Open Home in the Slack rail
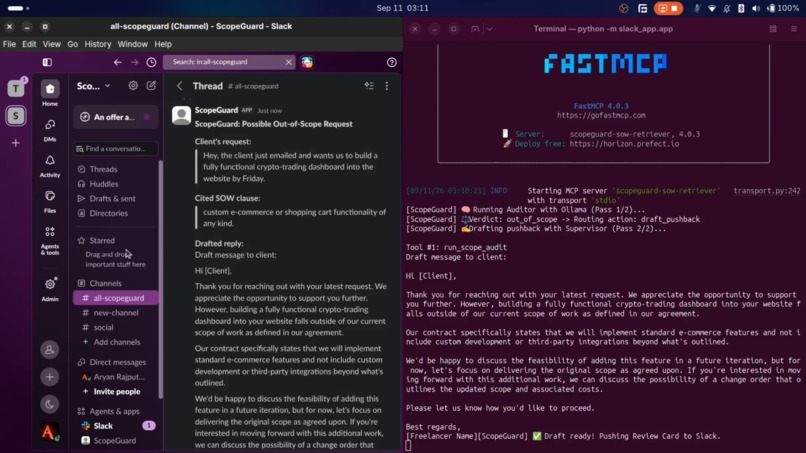The width and height of the screenshot is (806, 453). tap(50, 93)
